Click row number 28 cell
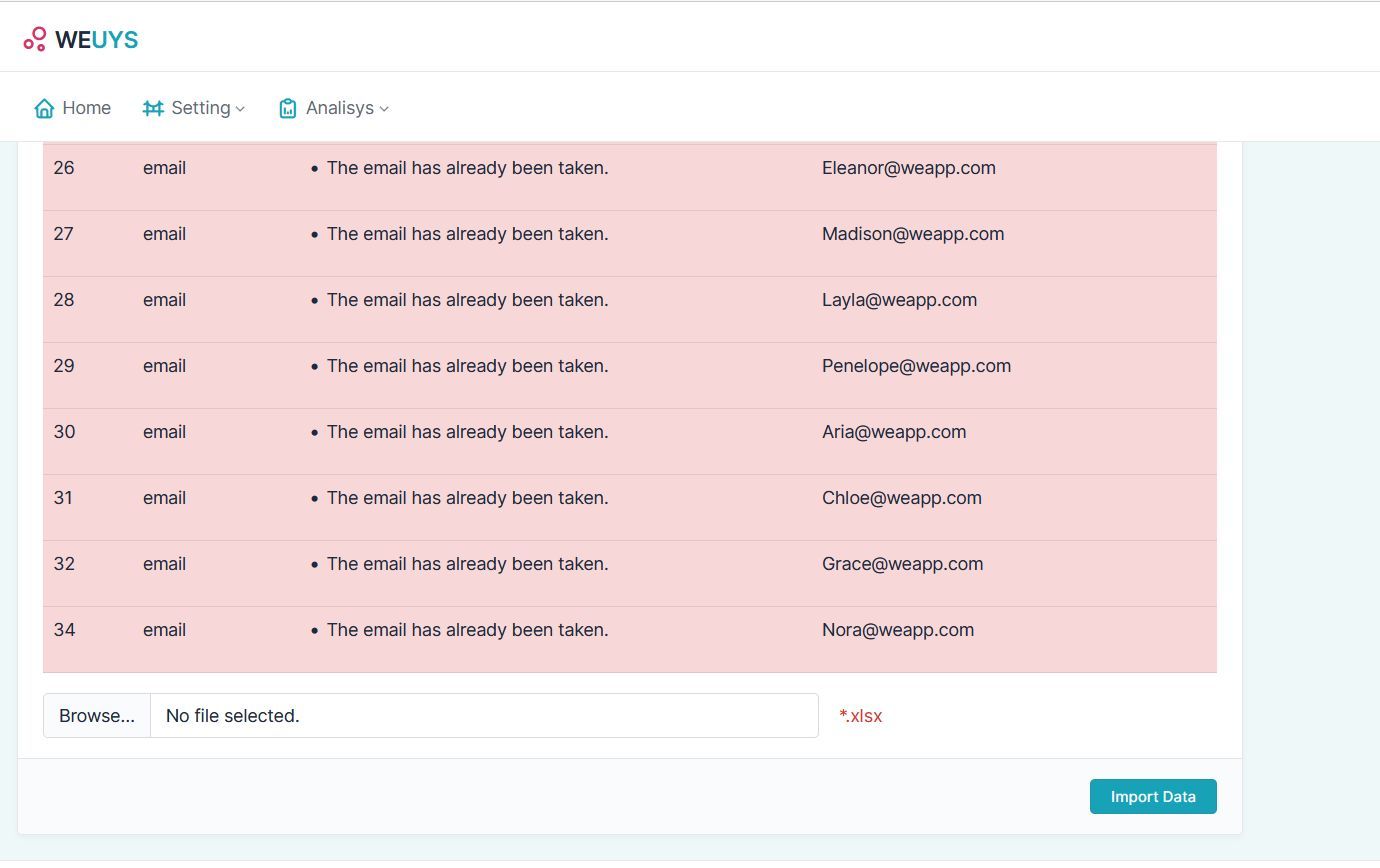Viewport: 1380px width, 868px height. pyautogui.click(x=64, y=300)
